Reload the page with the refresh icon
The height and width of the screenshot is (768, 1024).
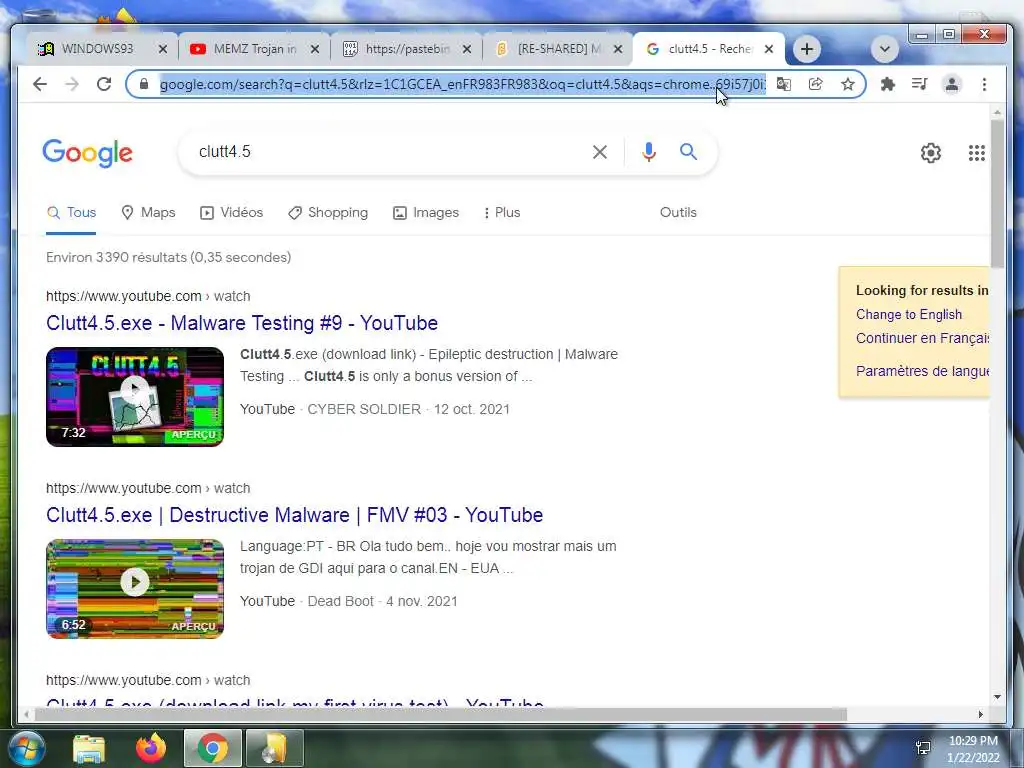click(104, 84)
